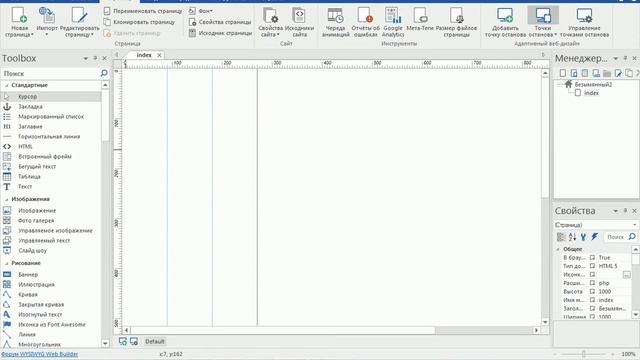This screenshot has width=640, height=360.
Task: Open Отчёты об ошибках
Action: click(365, 22)
